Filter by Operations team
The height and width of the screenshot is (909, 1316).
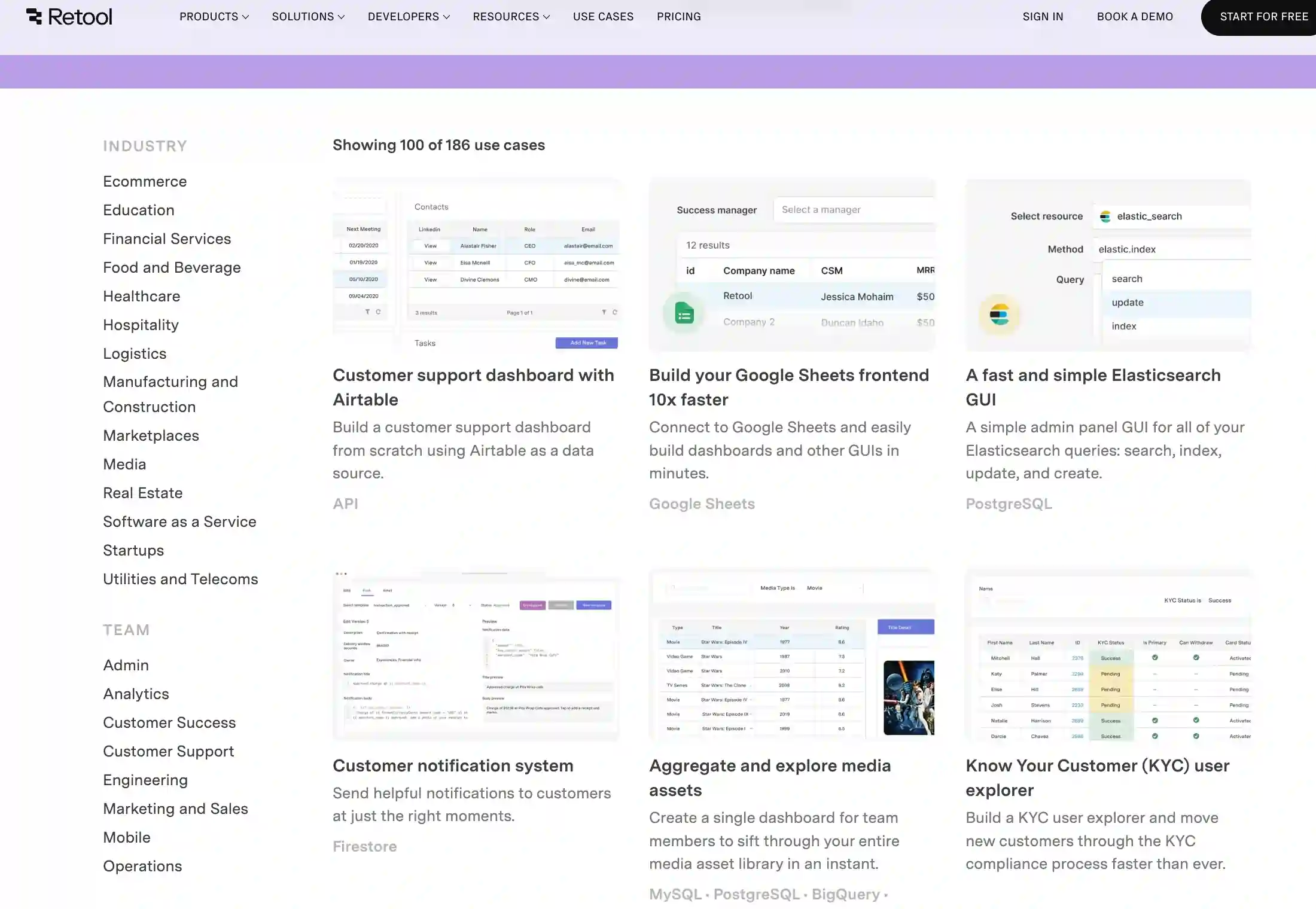[x=142, y=866]
